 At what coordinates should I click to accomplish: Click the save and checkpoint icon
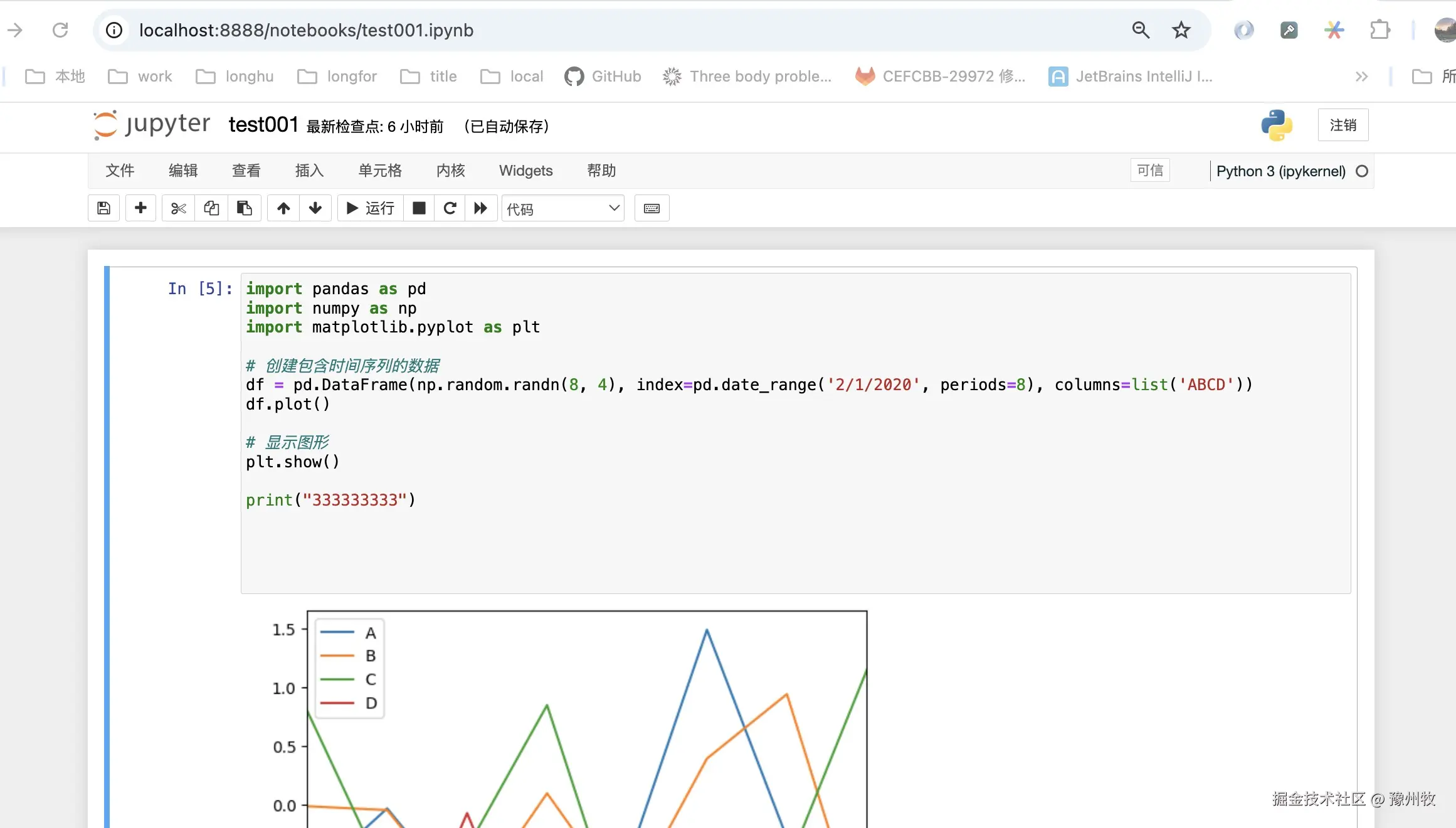click(x=104, y=208)
